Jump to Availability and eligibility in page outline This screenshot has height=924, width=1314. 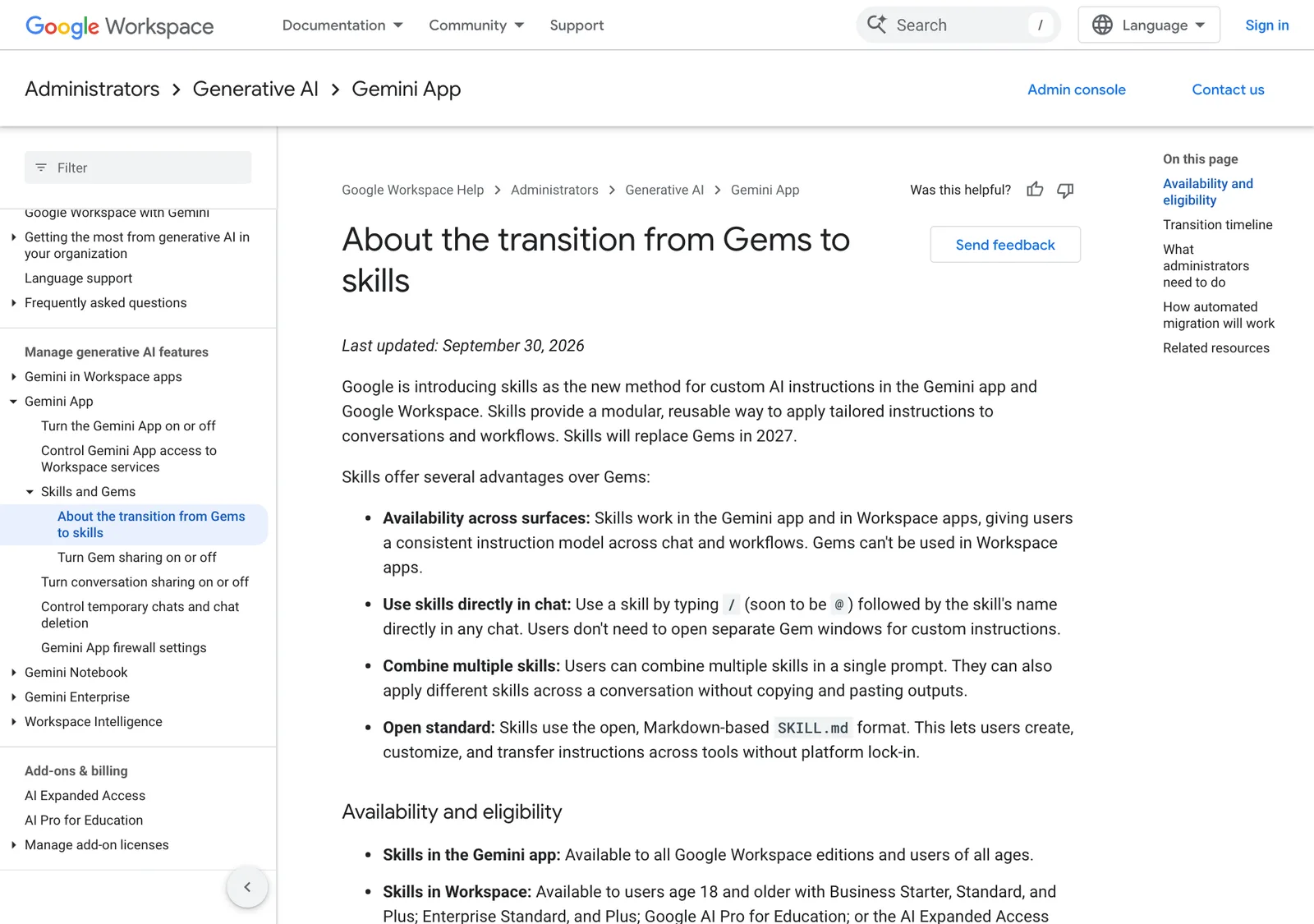pyautogui.click(x=1208, y=192)
